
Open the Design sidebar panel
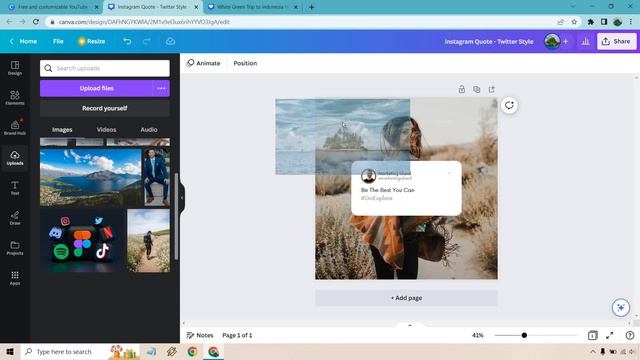[15, 68]
